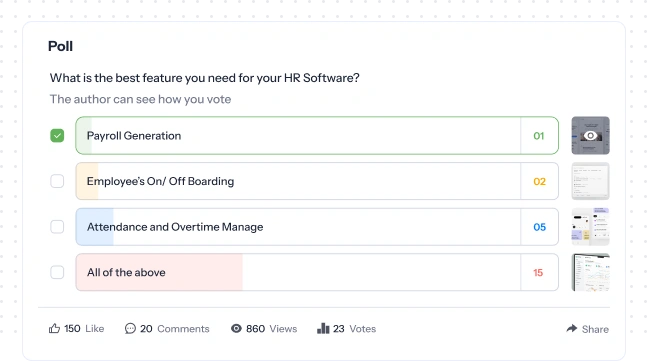Open the Employee's On/ Off Boarding thumbnail

point(590,181)
